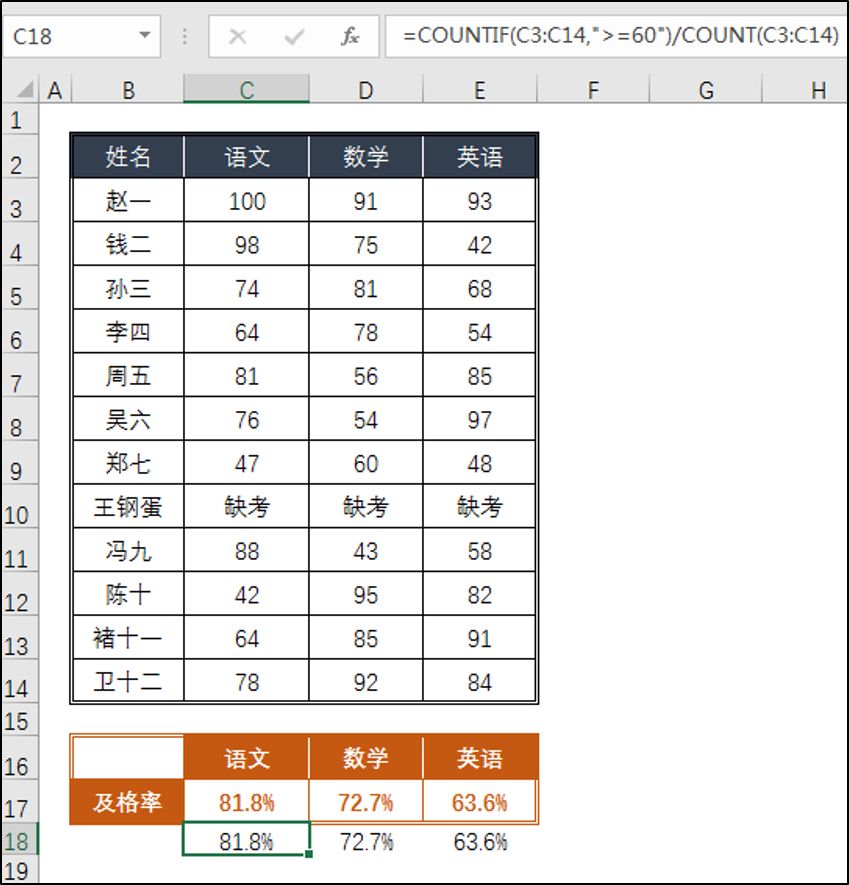Select column header C

point(246,89)
